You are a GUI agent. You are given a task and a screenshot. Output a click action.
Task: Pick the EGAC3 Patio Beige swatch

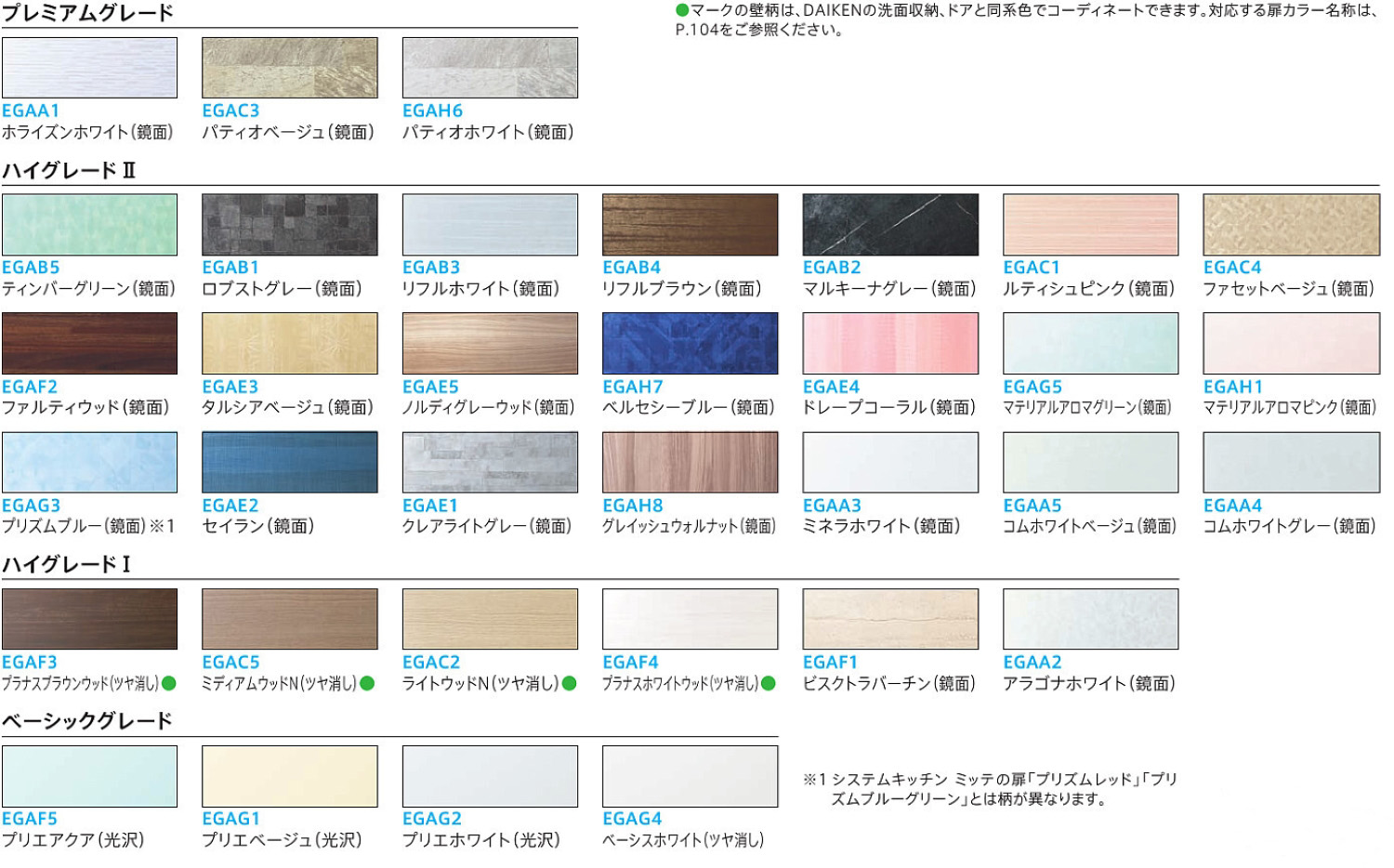[290, 68]
